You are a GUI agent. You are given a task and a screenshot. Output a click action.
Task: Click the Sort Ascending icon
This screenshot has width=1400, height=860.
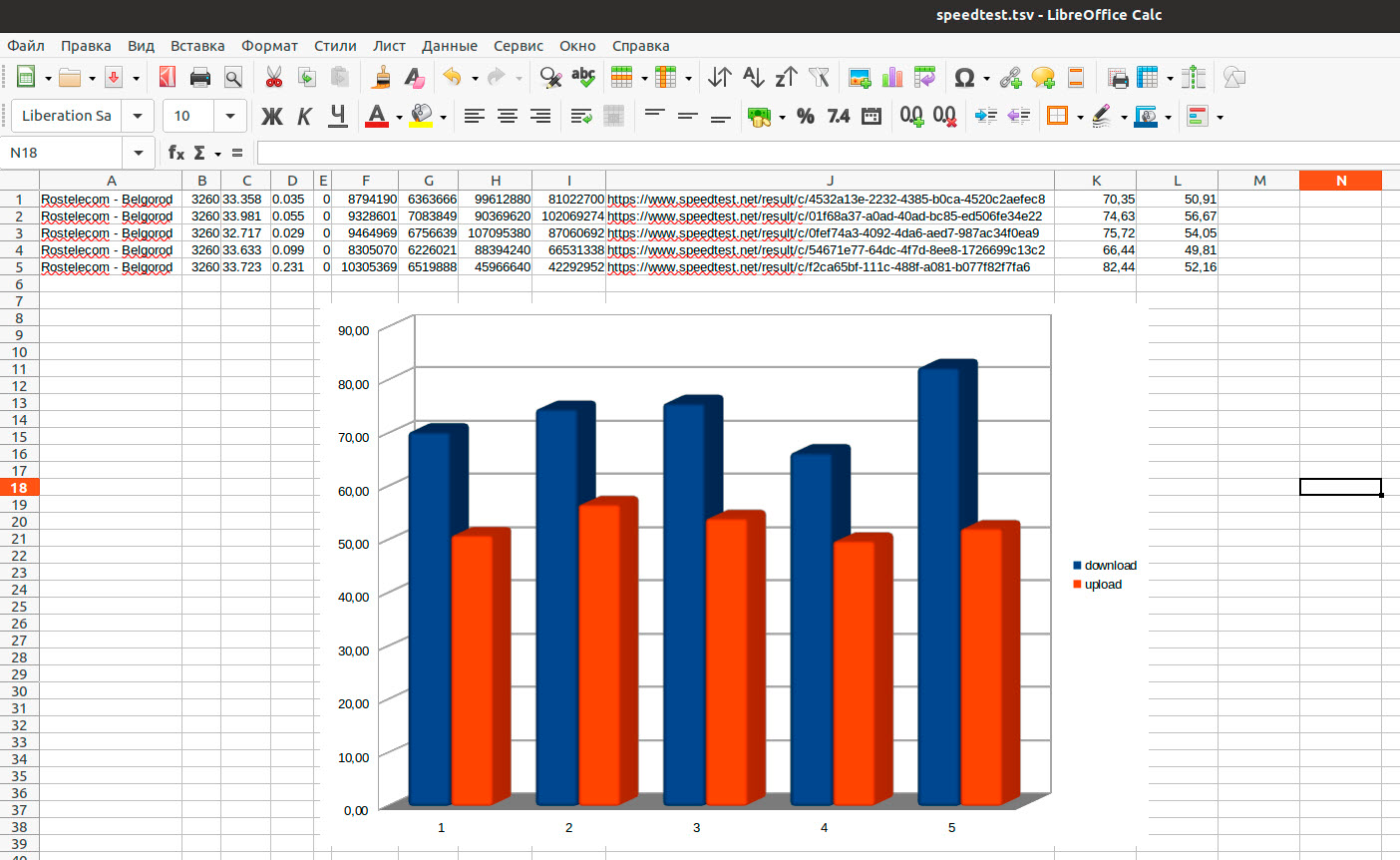[x=753, y=78]
